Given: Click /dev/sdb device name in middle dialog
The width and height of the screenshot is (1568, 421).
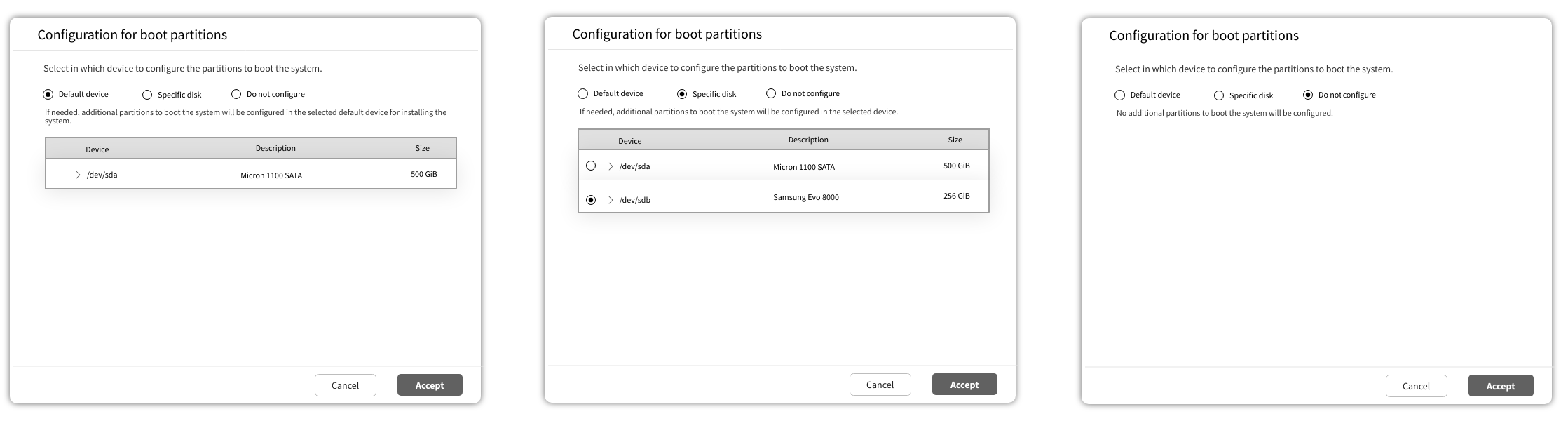Looking at the screenshot, I should click(x=635, y=200).
